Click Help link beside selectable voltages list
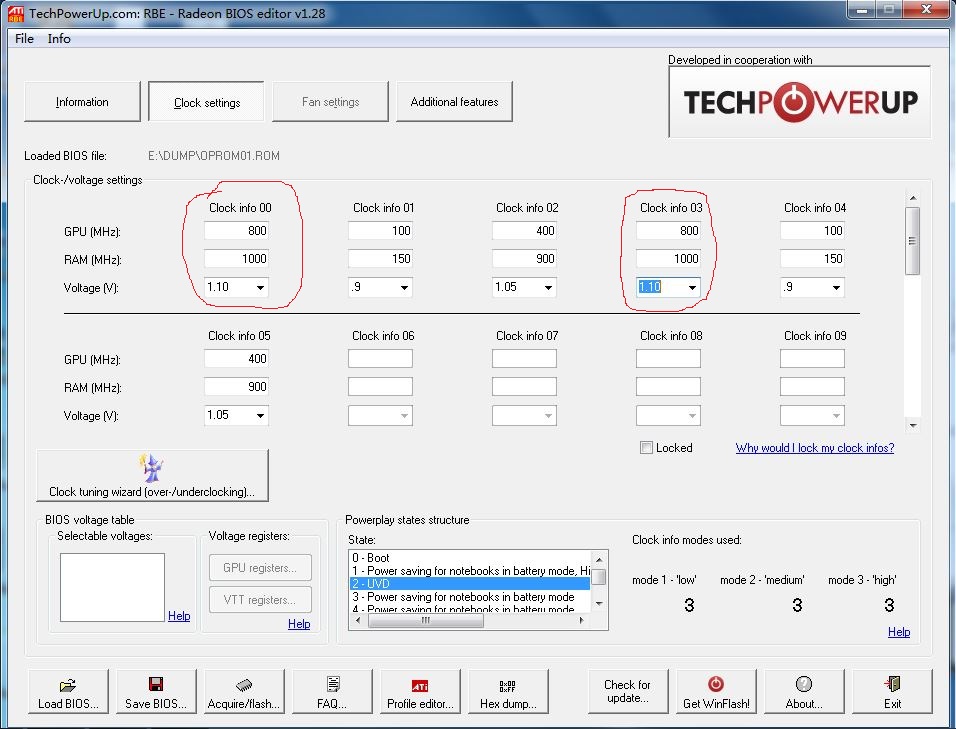This screenshot has height=729, width=956. pos(179,616)
